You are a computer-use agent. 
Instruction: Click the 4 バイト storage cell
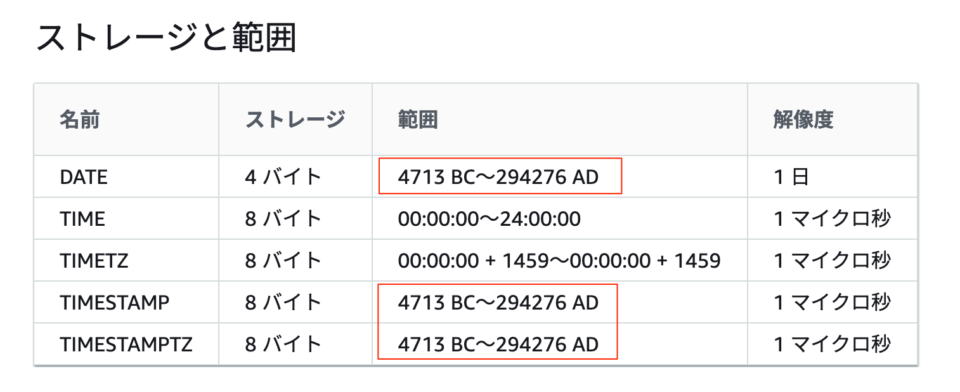click(x=283, y=178)
